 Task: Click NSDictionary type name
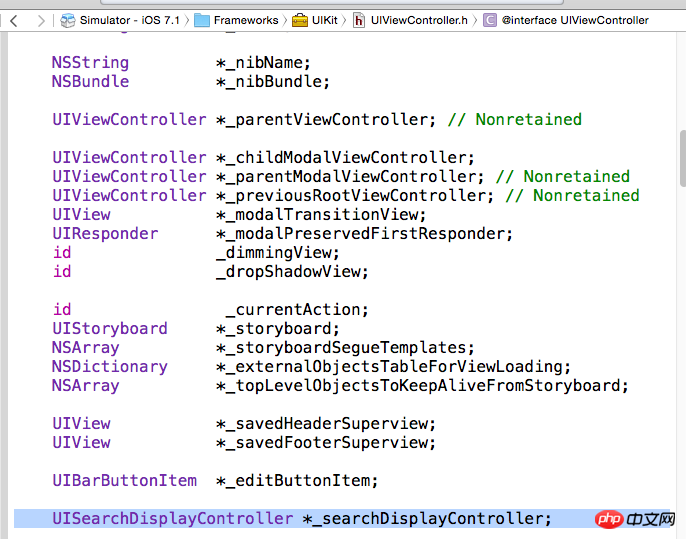(110, 367)
